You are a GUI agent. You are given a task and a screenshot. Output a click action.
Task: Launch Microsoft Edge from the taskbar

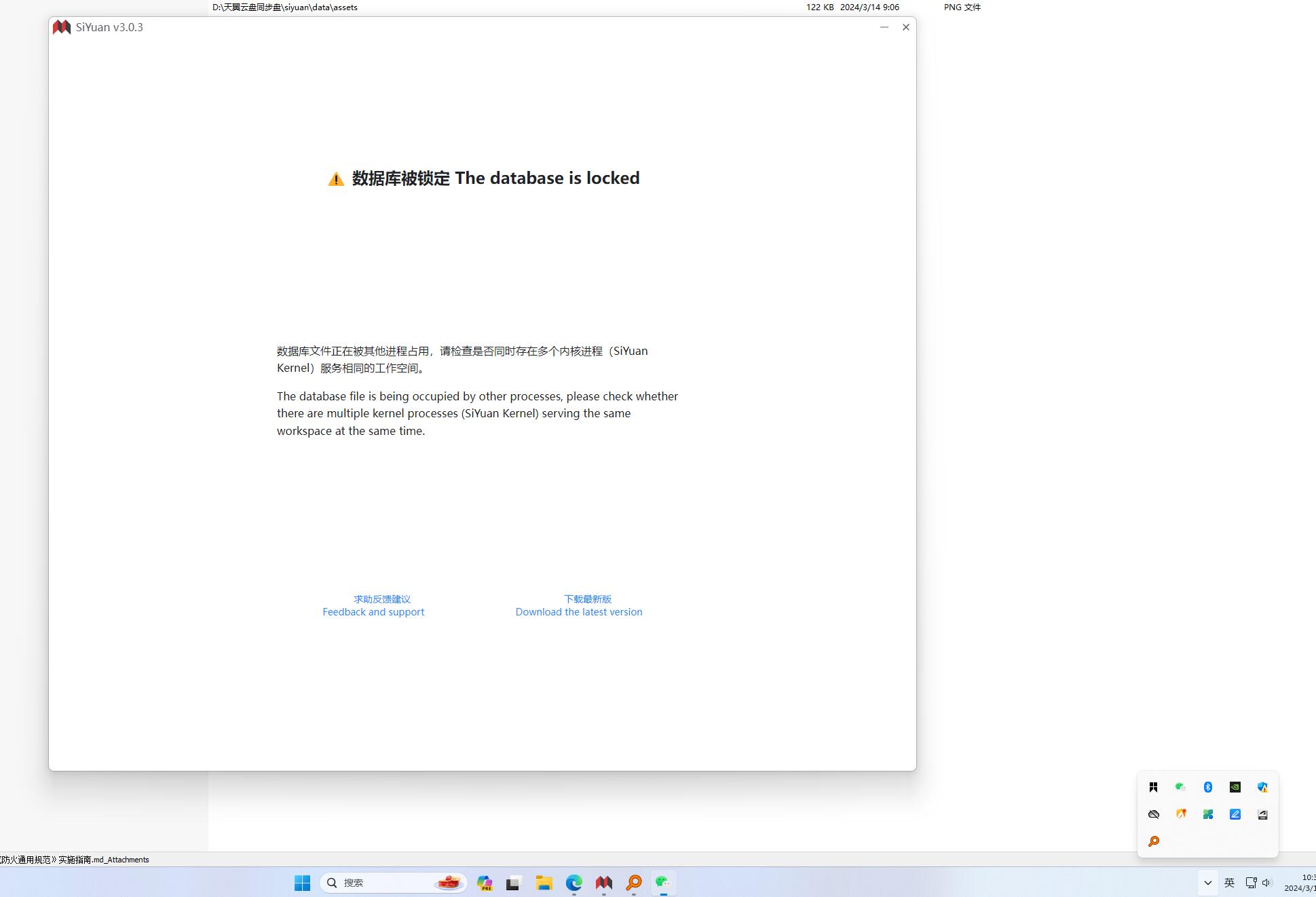(x=574, y=883)
